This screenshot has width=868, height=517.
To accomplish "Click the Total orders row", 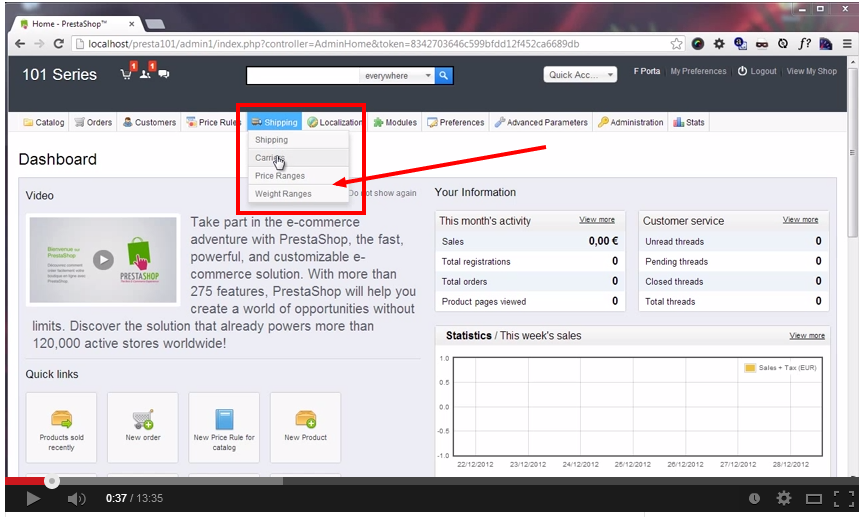I will [530, 281].
